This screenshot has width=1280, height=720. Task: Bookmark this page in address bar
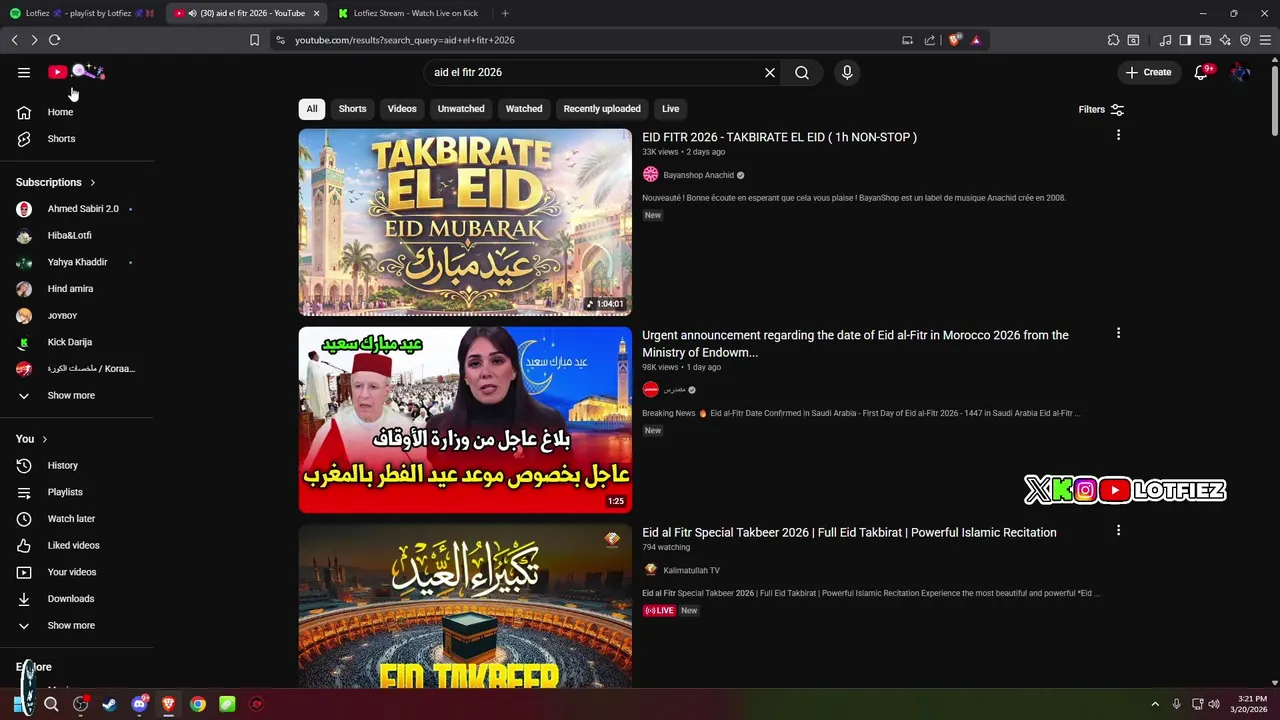coord(254,40)
